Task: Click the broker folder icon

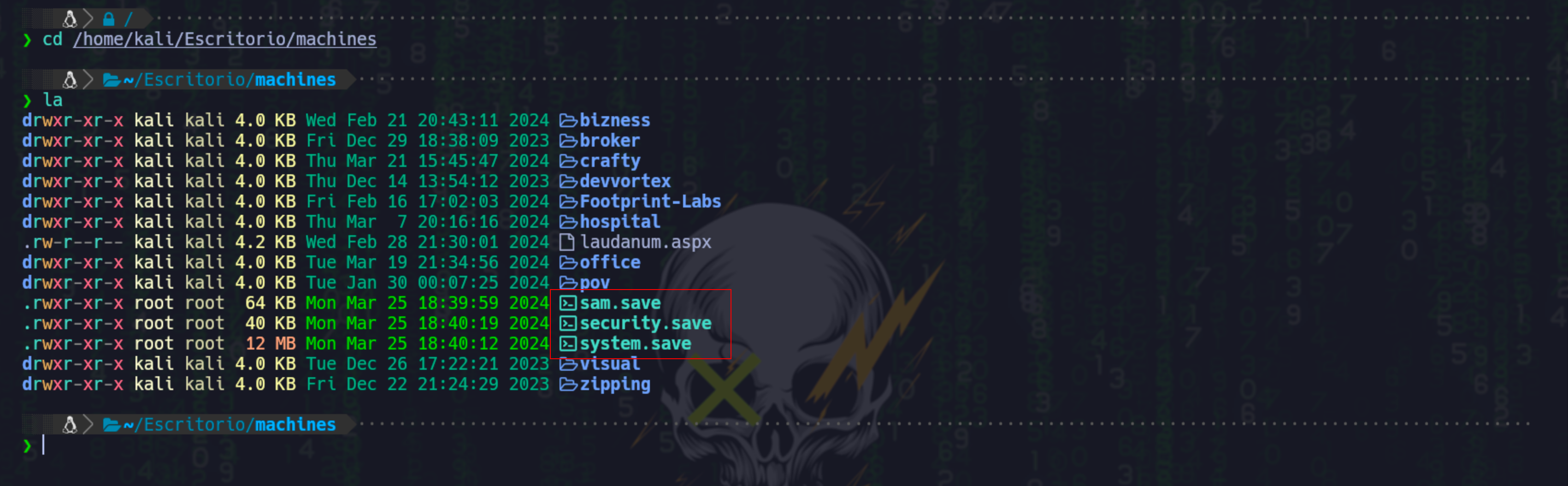Action: pos(568,141)
